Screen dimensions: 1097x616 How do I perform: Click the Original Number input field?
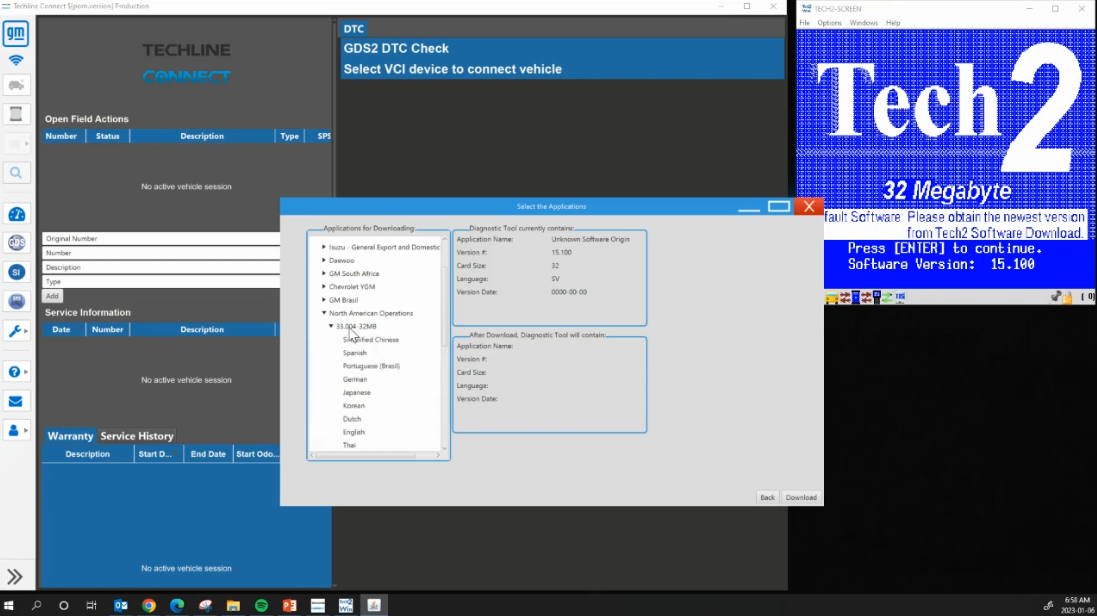(161, 239)
